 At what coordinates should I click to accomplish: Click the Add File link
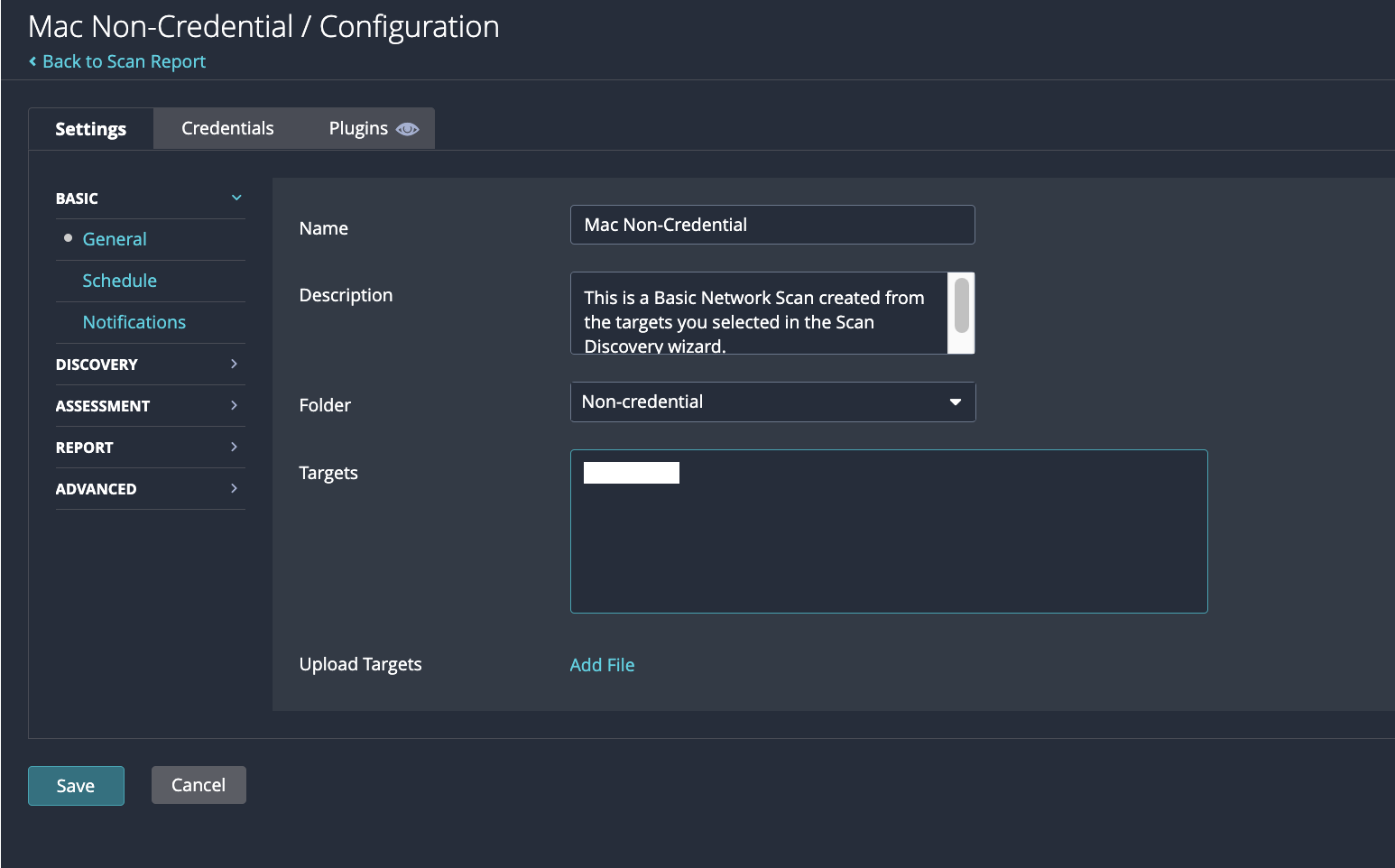coord(602,664)
